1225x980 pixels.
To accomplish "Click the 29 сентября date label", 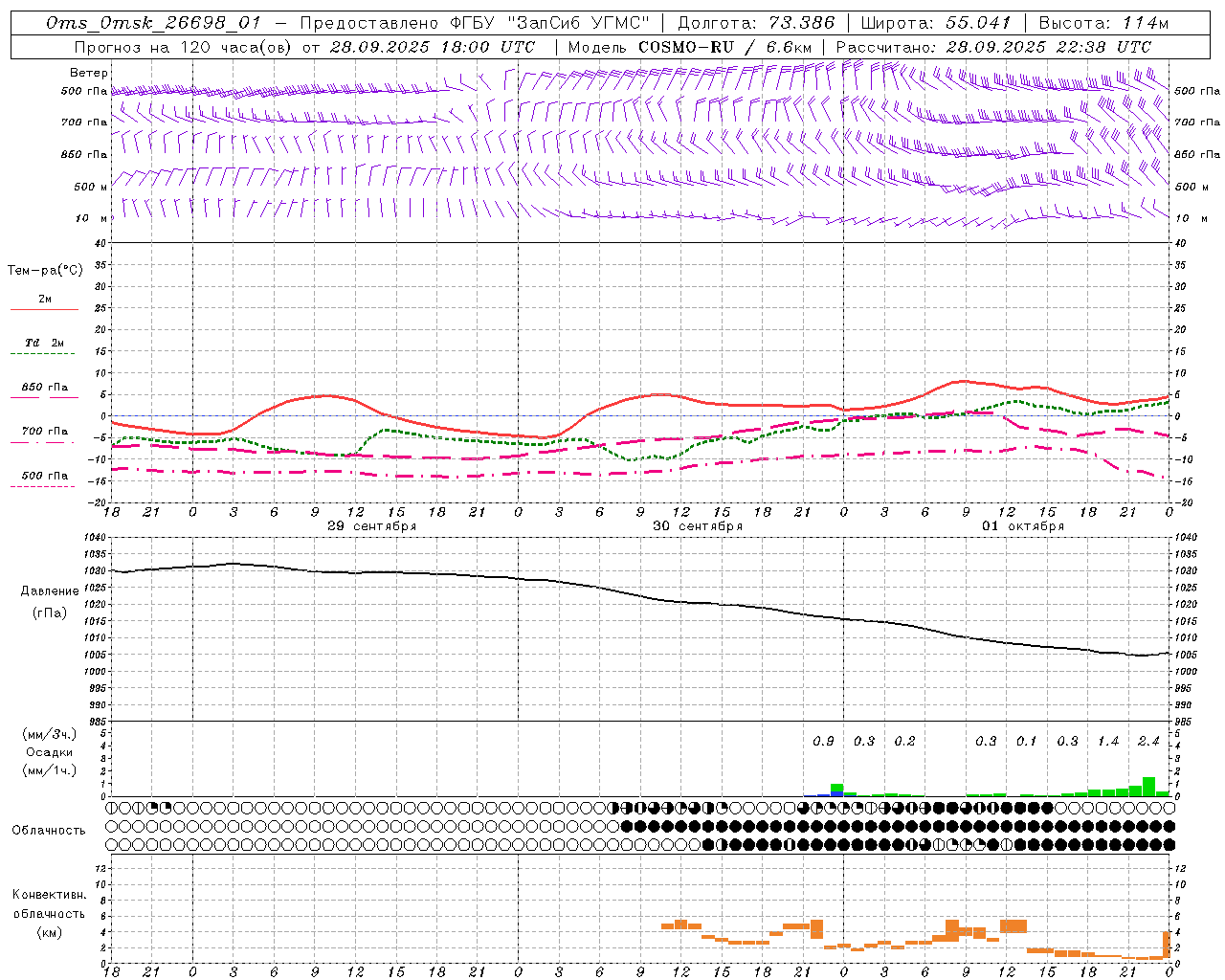I will click(371, 526).
